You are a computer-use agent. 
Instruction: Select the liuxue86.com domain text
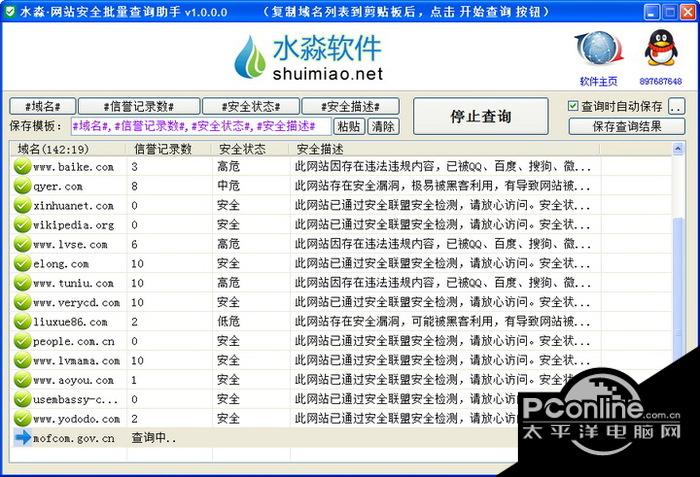(x=70, y=322)
